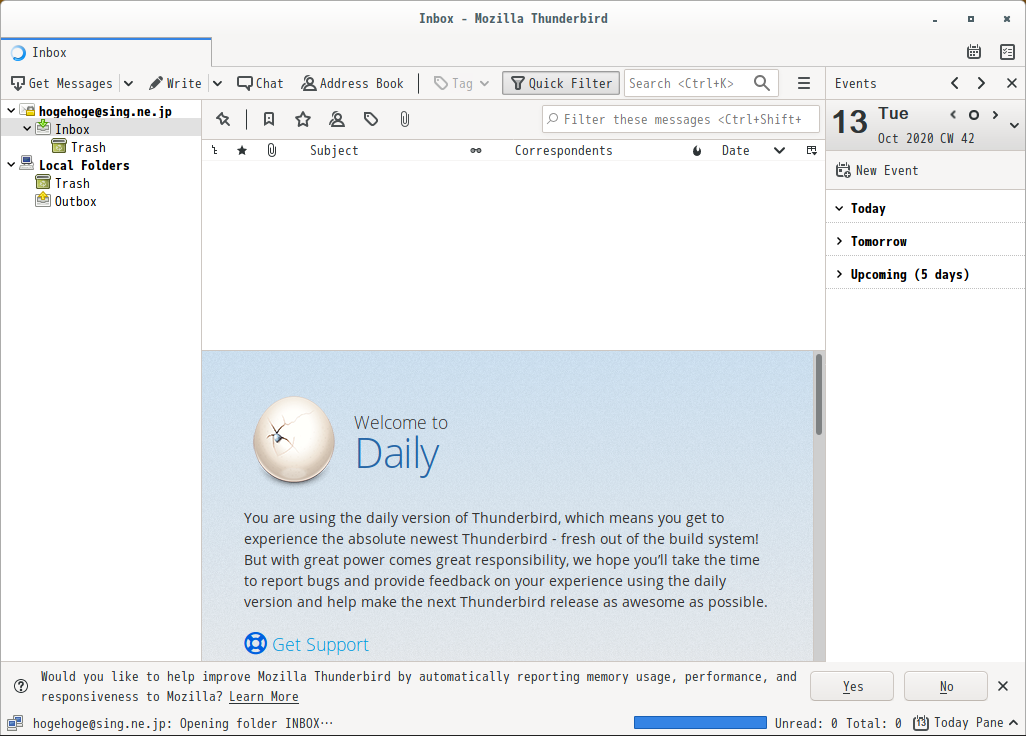Show only unread messages filter
The width and height of the screenshot is (1026, 736).
click(x=268, y=119)
